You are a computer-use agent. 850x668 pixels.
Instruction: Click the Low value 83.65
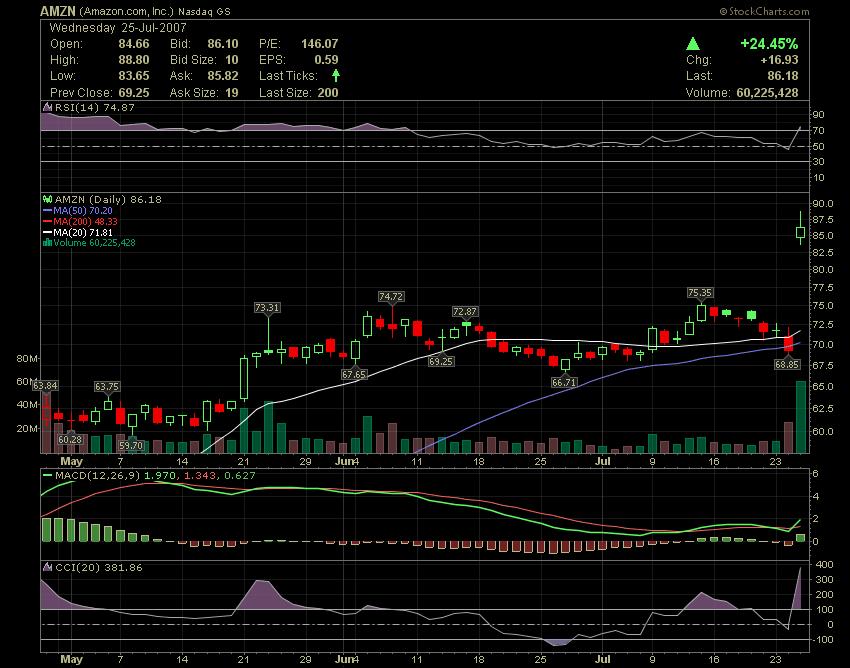(134, 75)
